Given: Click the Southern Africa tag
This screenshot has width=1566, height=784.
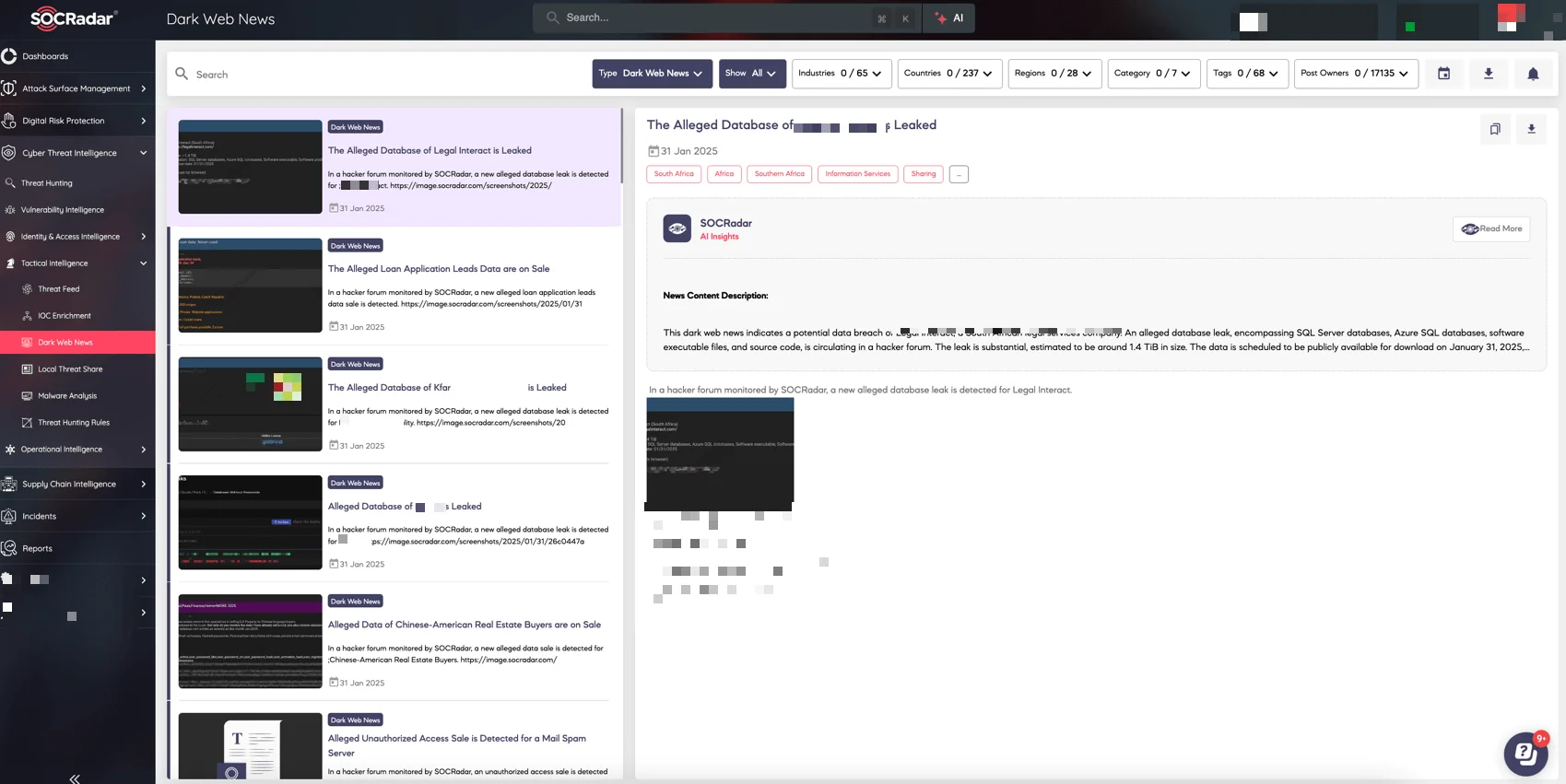Looking at the screenshot, I should point(779,174).
